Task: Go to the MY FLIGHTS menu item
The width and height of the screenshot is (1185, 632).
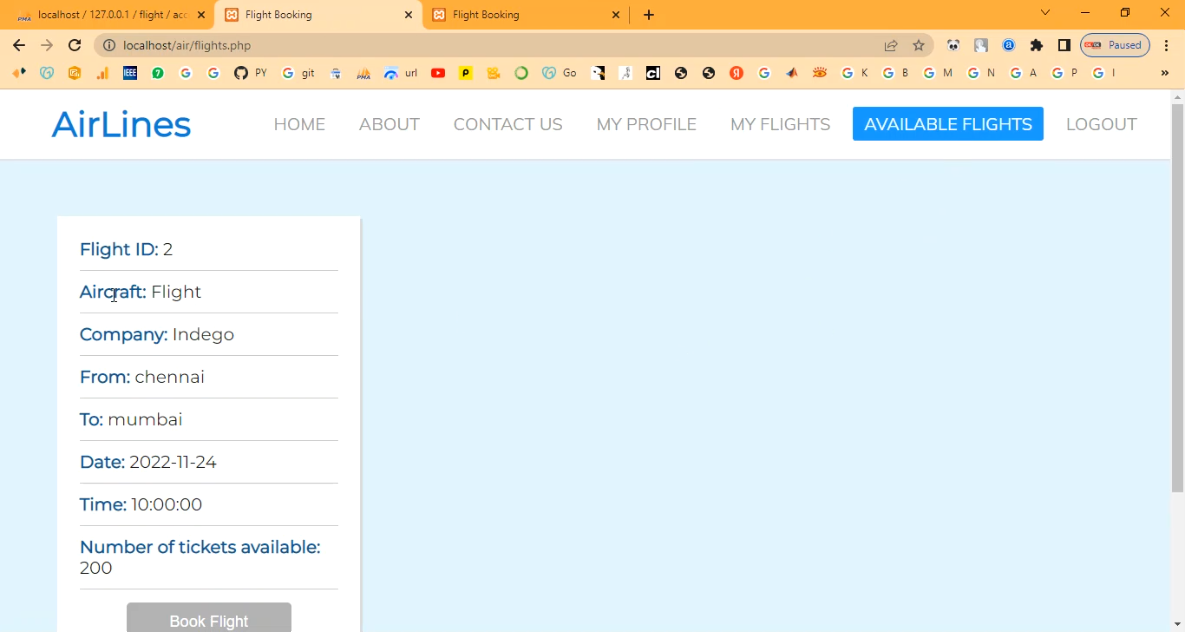Action: 780,124
